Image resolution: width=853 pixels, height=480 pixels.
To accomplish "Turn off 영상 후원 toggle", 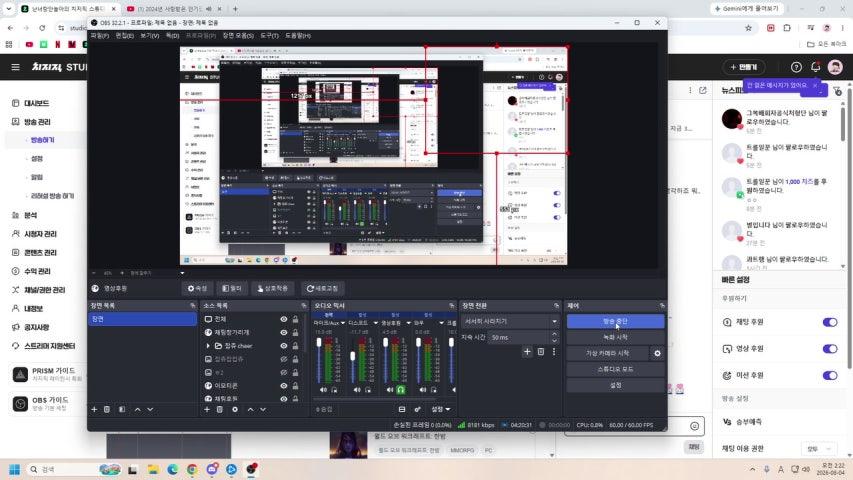I will click(x=830, y=349).
